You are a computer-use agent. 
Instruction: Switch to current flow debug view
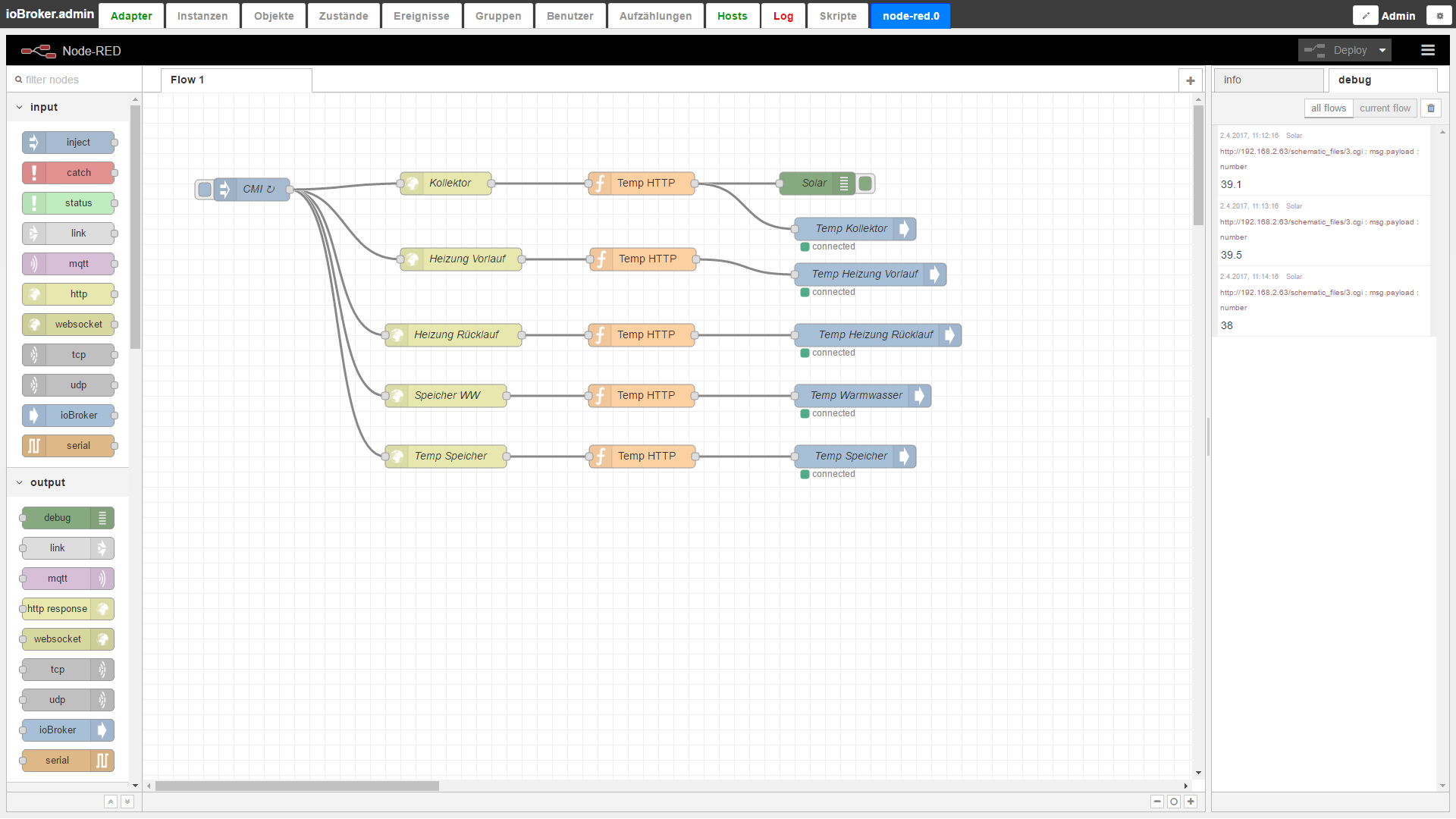[x=1385, y=109]
